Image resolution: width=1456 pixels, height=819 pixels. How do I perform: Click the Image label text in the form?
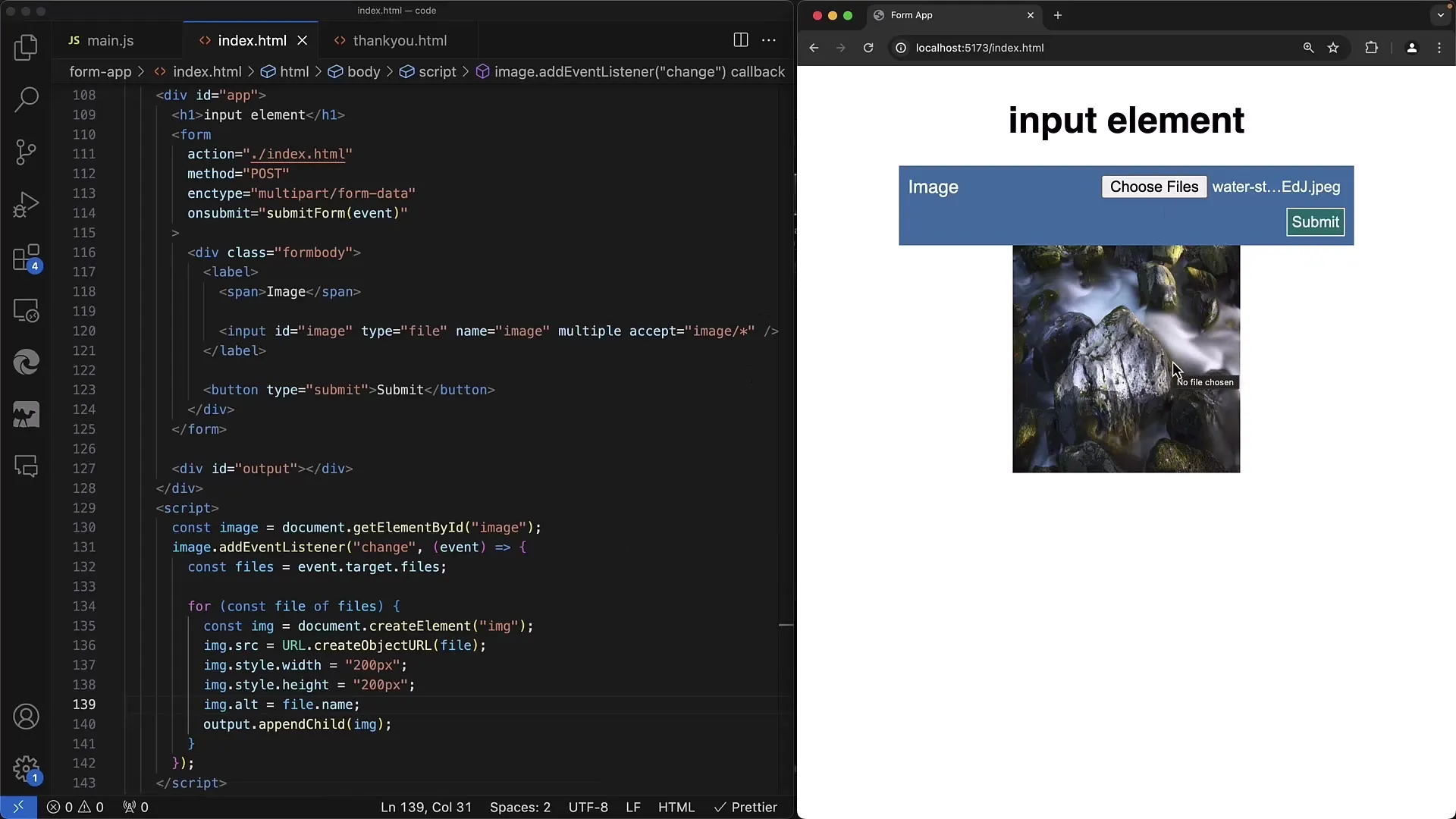pos(933,187)
